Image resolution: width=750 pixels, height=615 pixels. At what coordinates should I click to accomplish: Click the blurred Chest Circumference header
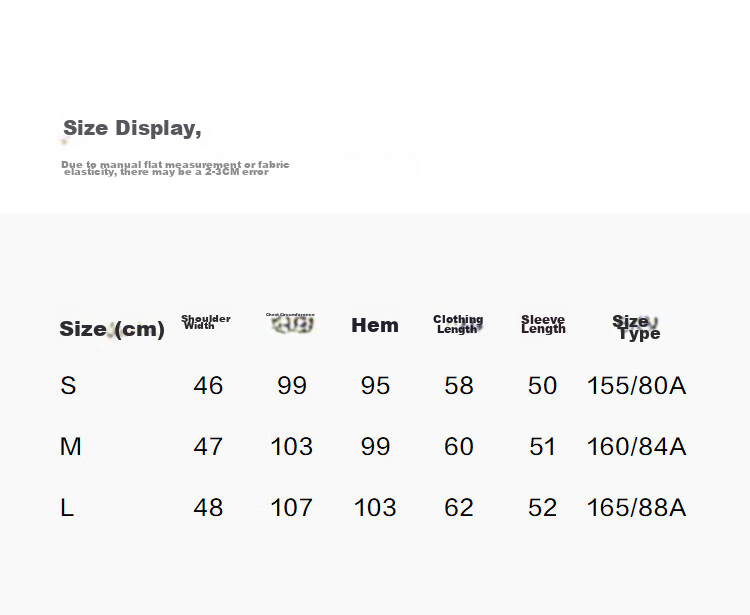tap(291, 323)
